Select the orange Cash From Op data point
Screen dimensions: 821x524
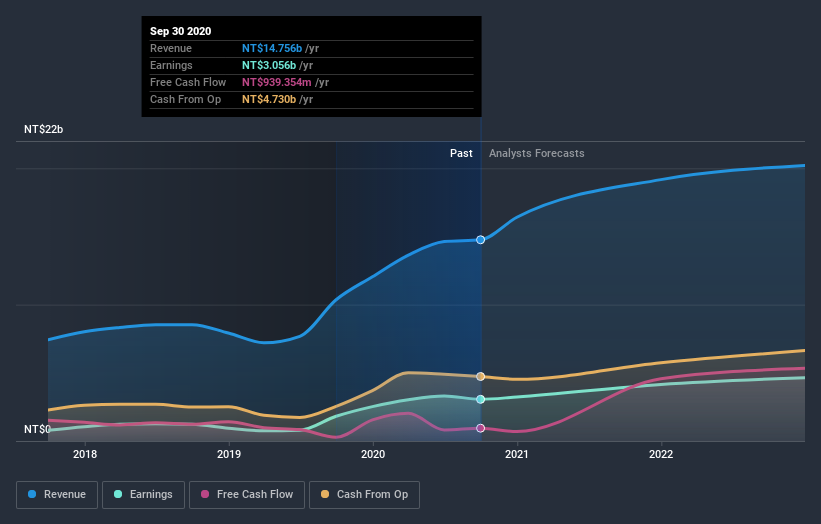tap(480, 376)
